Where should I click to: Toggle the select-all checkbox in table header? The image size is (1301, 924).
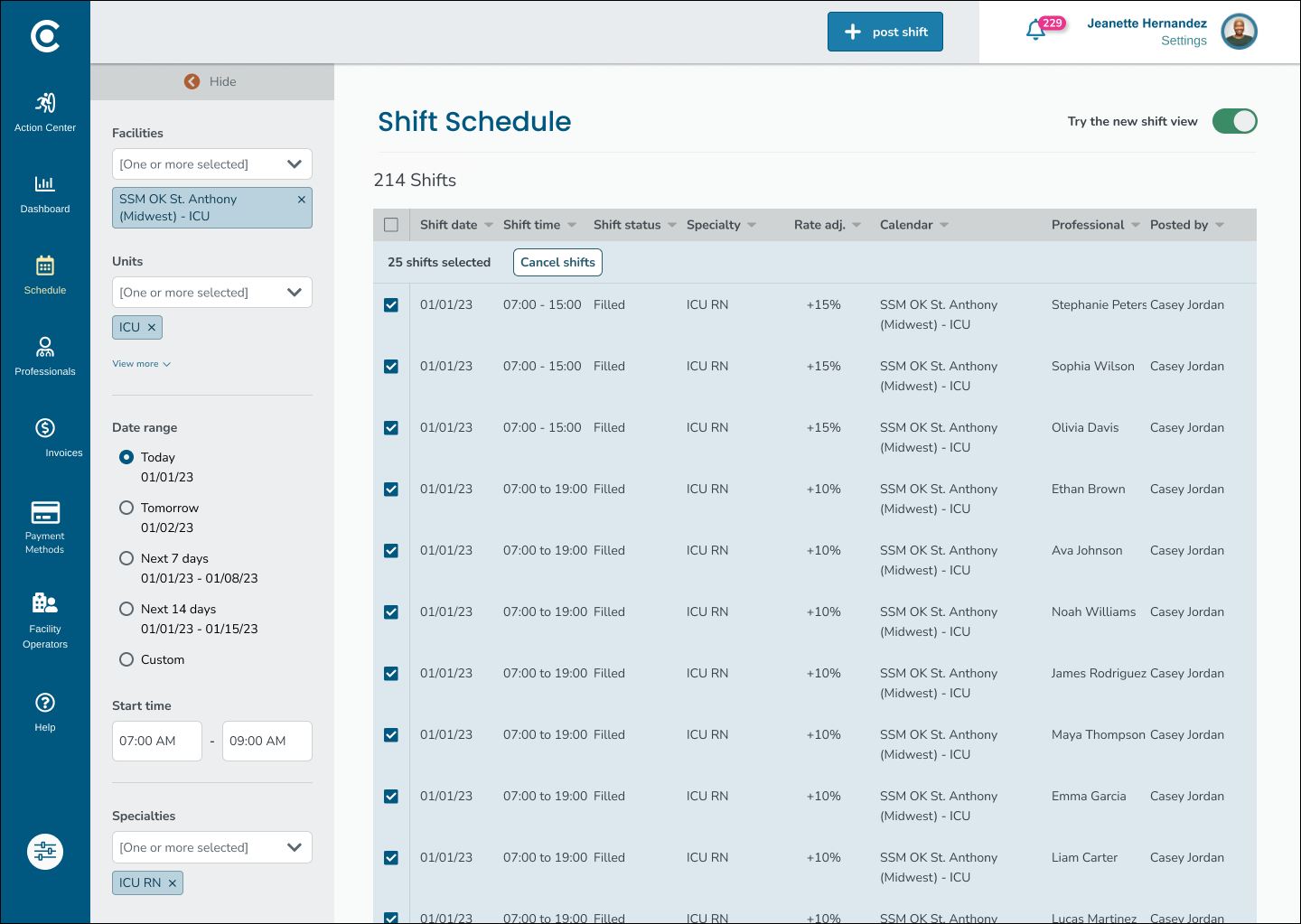pos(391,225)
